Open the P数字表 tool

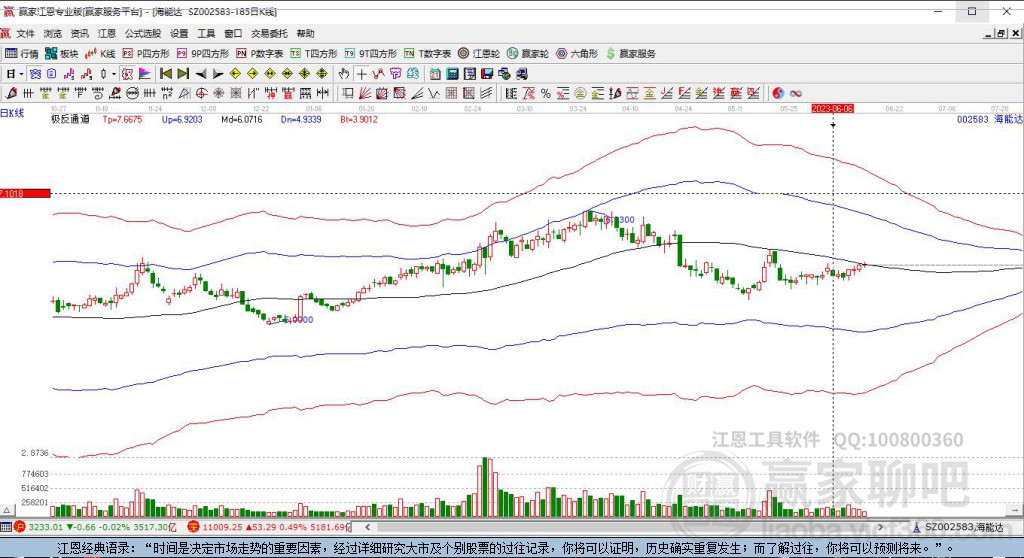259,54
